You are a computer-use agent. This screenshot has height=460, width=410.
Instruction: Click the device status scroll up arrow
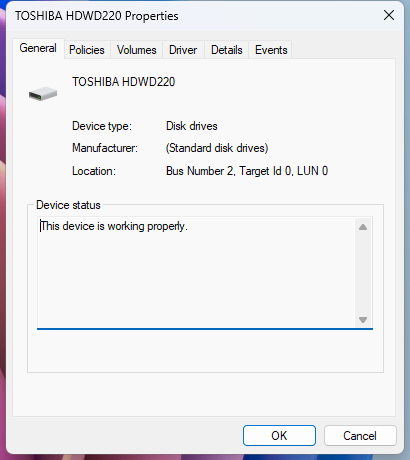[363, 227]
